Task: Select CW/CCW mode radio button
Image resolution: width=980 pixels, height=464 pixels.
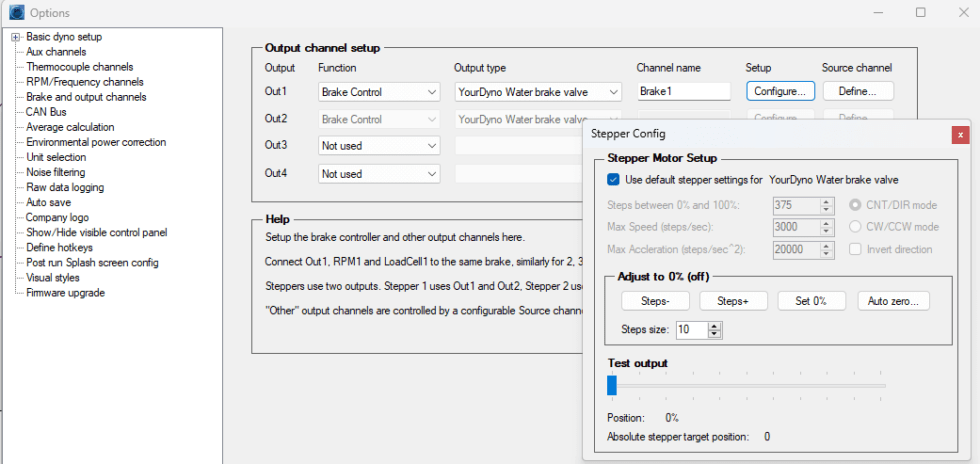Action: click(857, 227)
